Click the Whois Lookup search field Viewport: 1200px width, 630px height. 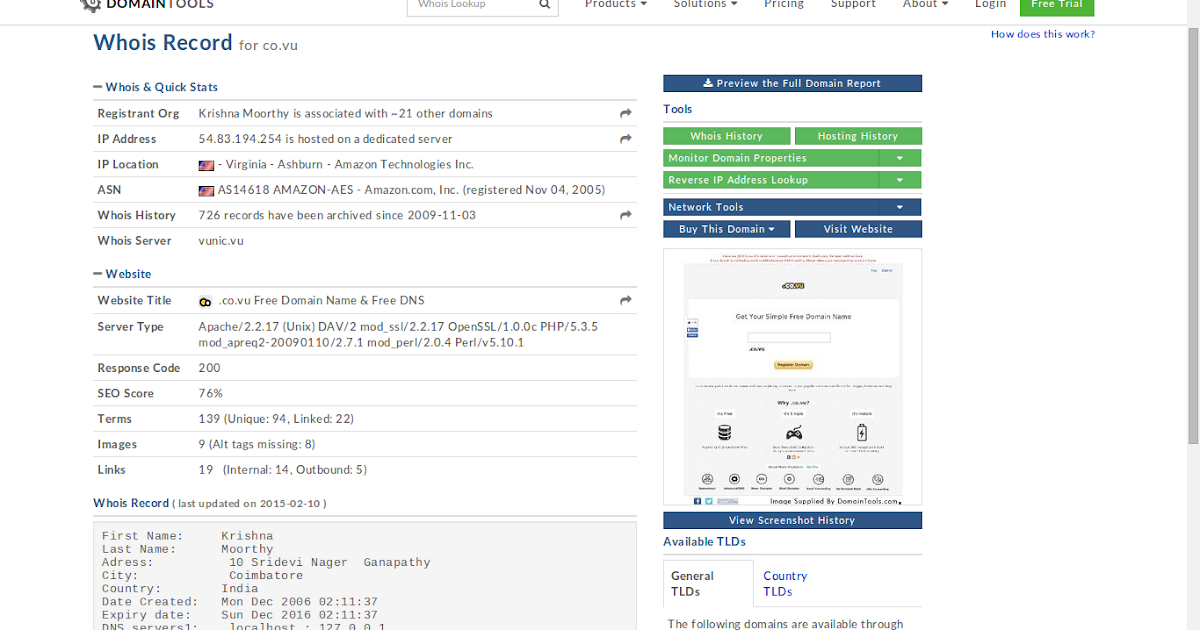point(473,5)
